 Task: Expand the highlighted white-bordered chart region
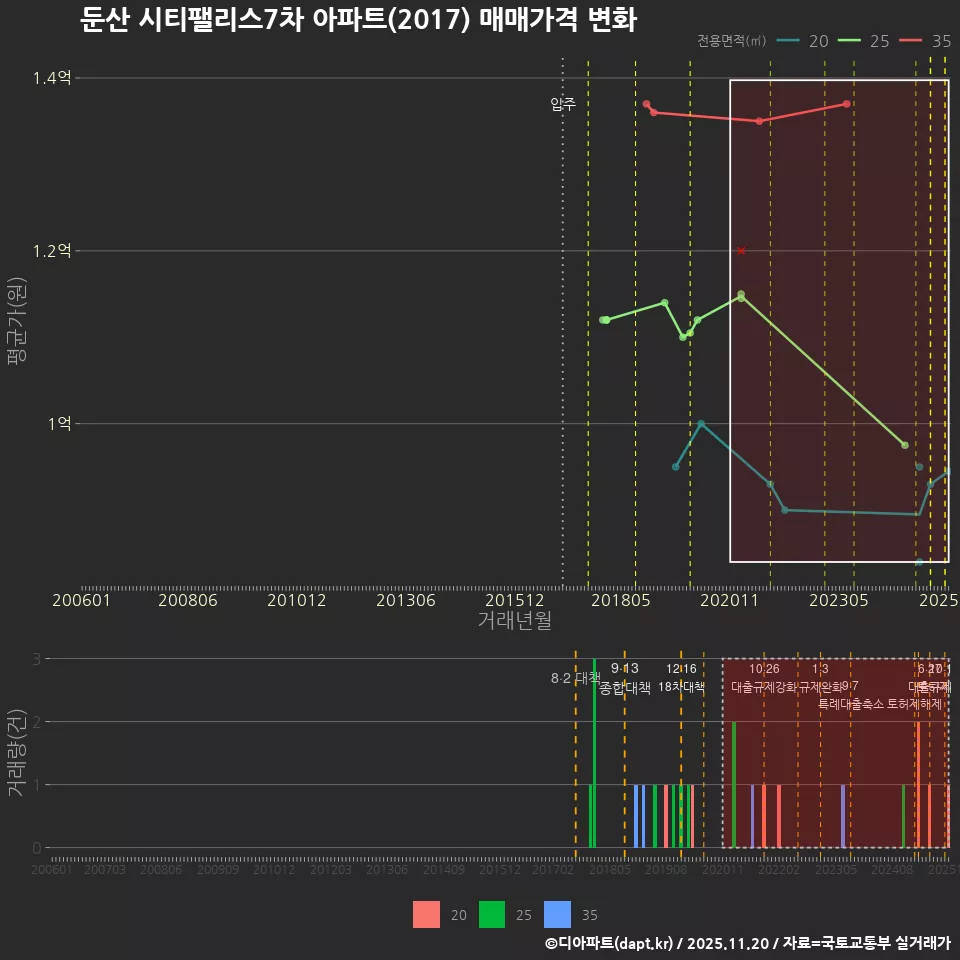coord(838,318)
